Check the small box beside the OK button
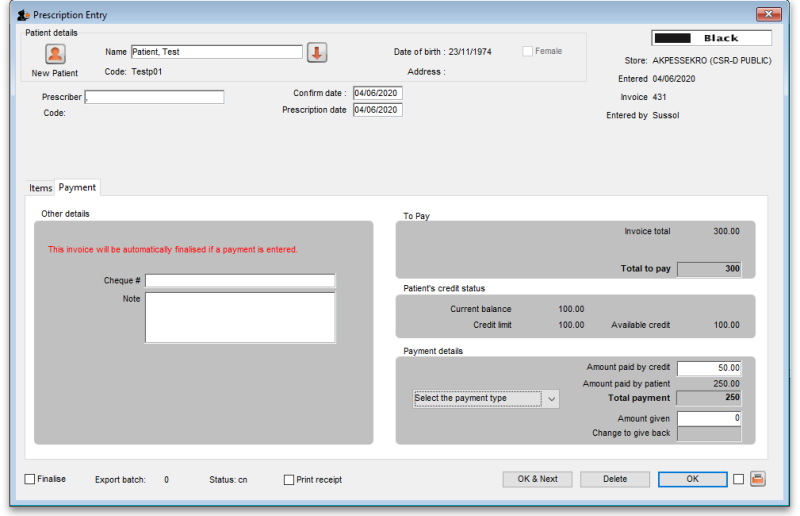Screen dimensions: 800x516 738,479
